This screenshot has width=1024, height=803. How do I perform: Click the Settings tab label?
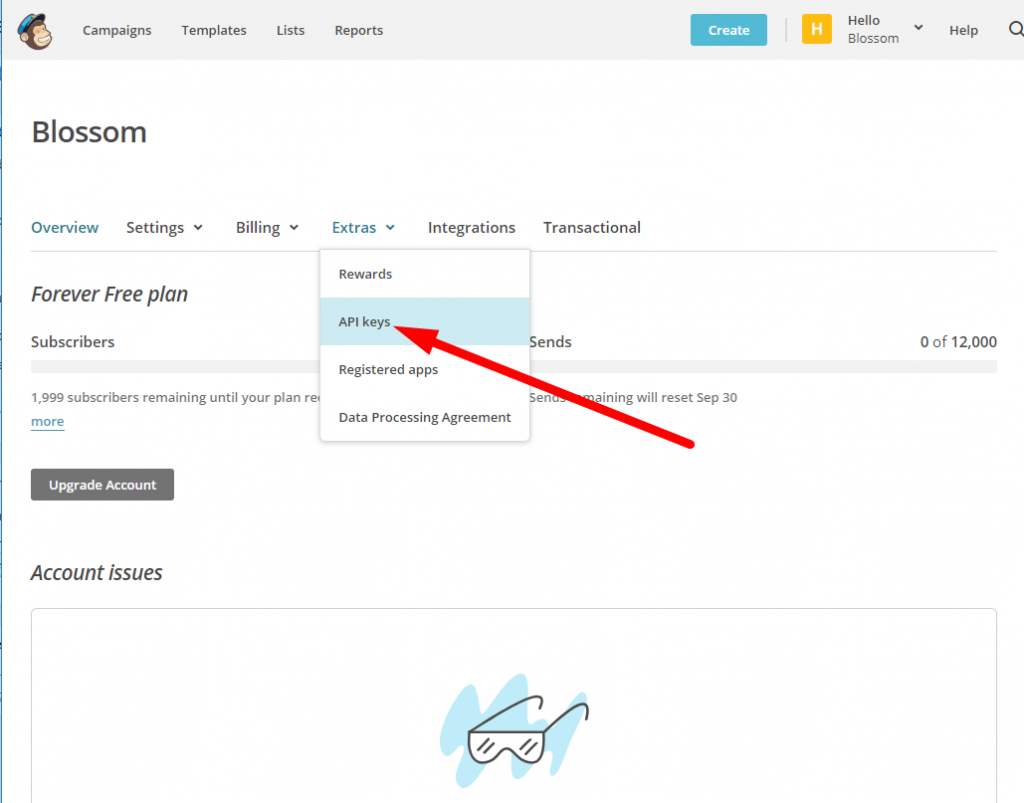click(155, 227)
